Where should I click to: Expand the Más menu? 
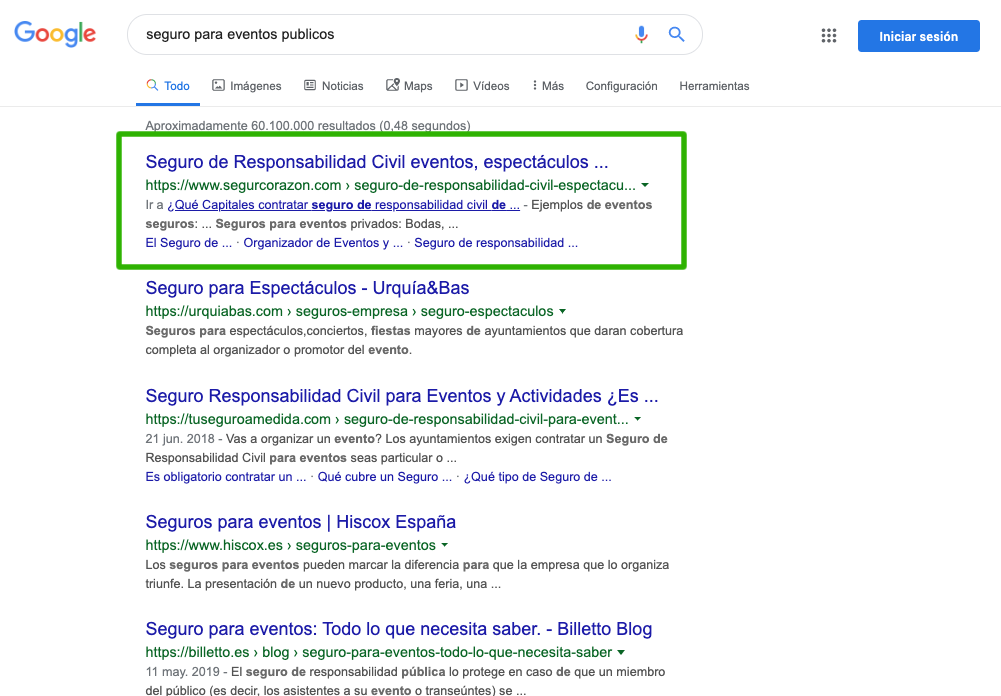(x=548, y=86)
